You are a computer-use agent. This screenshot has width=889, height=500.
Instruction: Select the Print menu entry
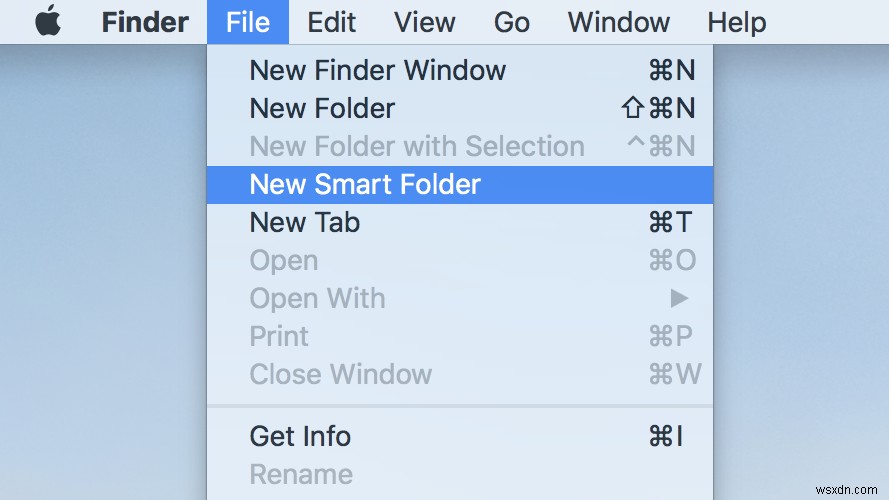pos(279,336)
